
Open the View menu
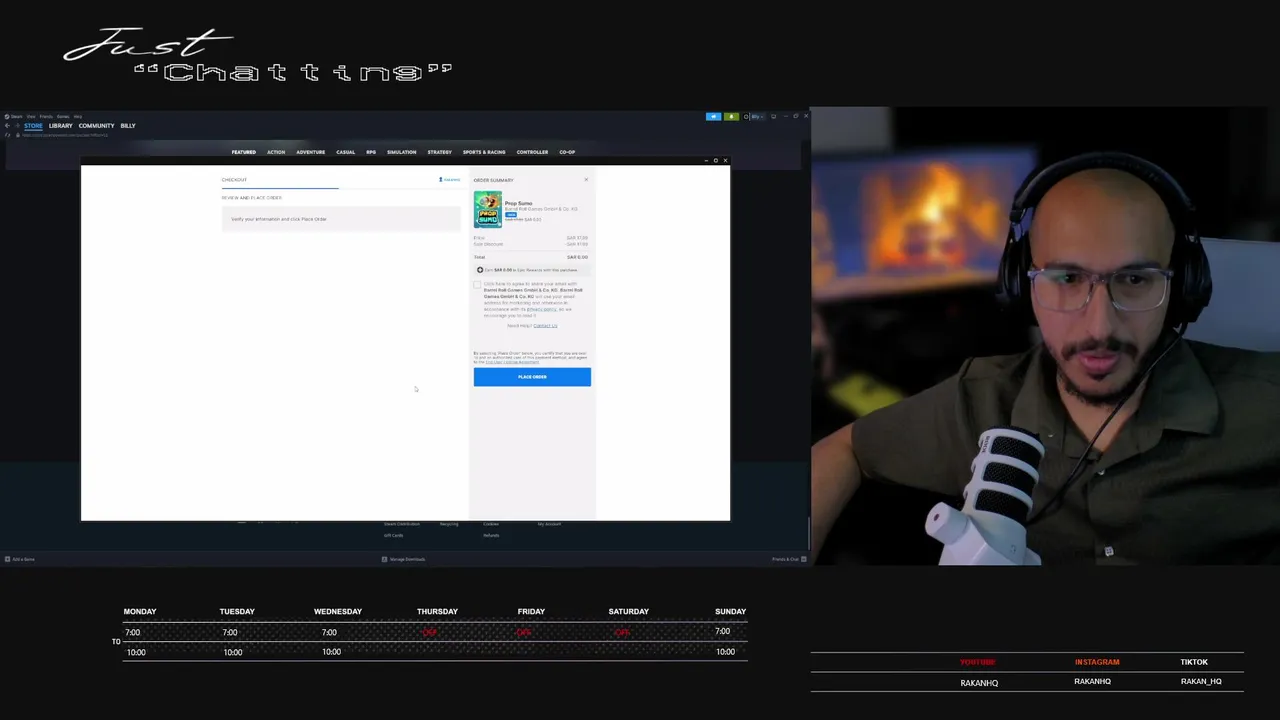coord(31,117)
